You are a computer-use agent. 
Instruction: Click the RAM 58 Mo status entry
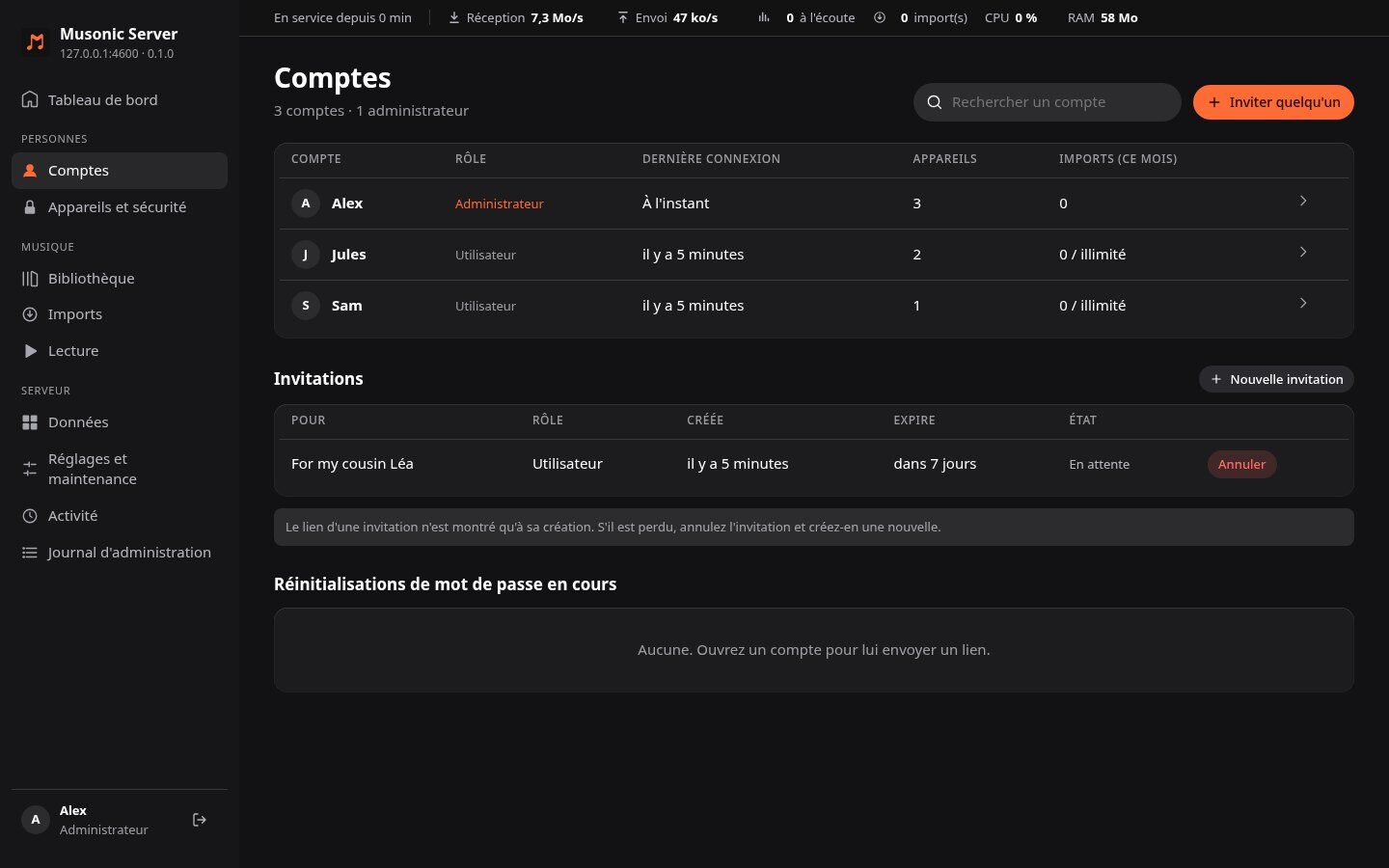1103,18
